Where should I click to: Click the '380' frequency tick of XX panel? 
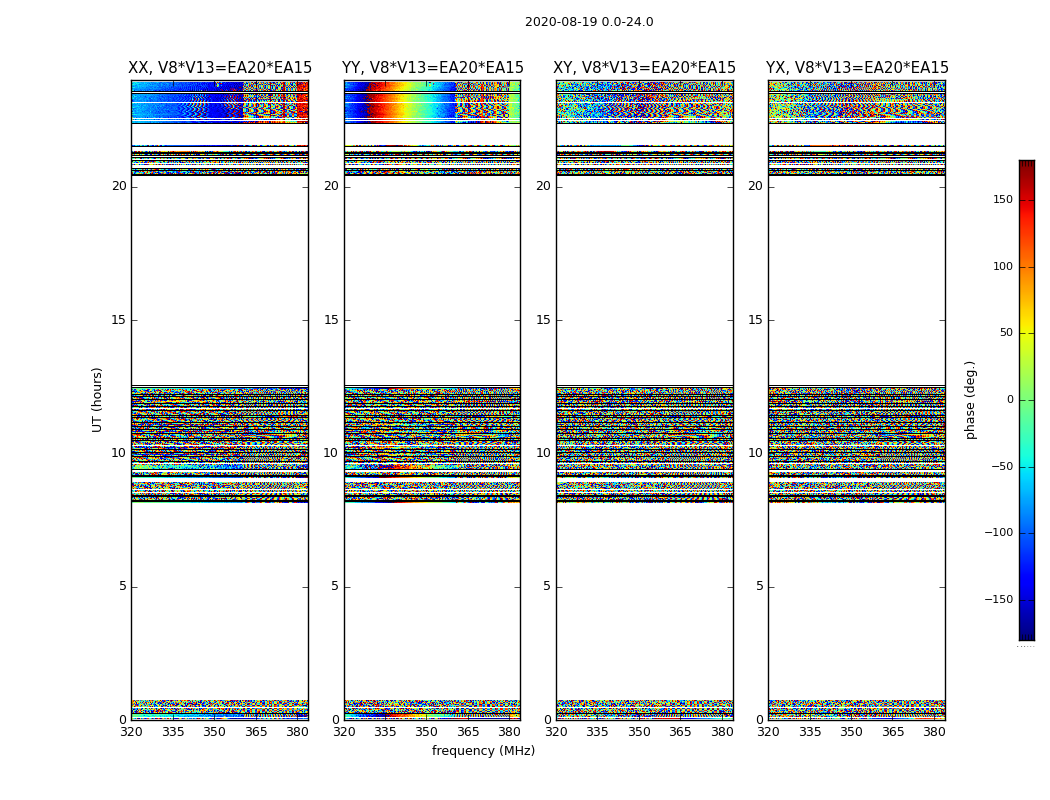297,732
